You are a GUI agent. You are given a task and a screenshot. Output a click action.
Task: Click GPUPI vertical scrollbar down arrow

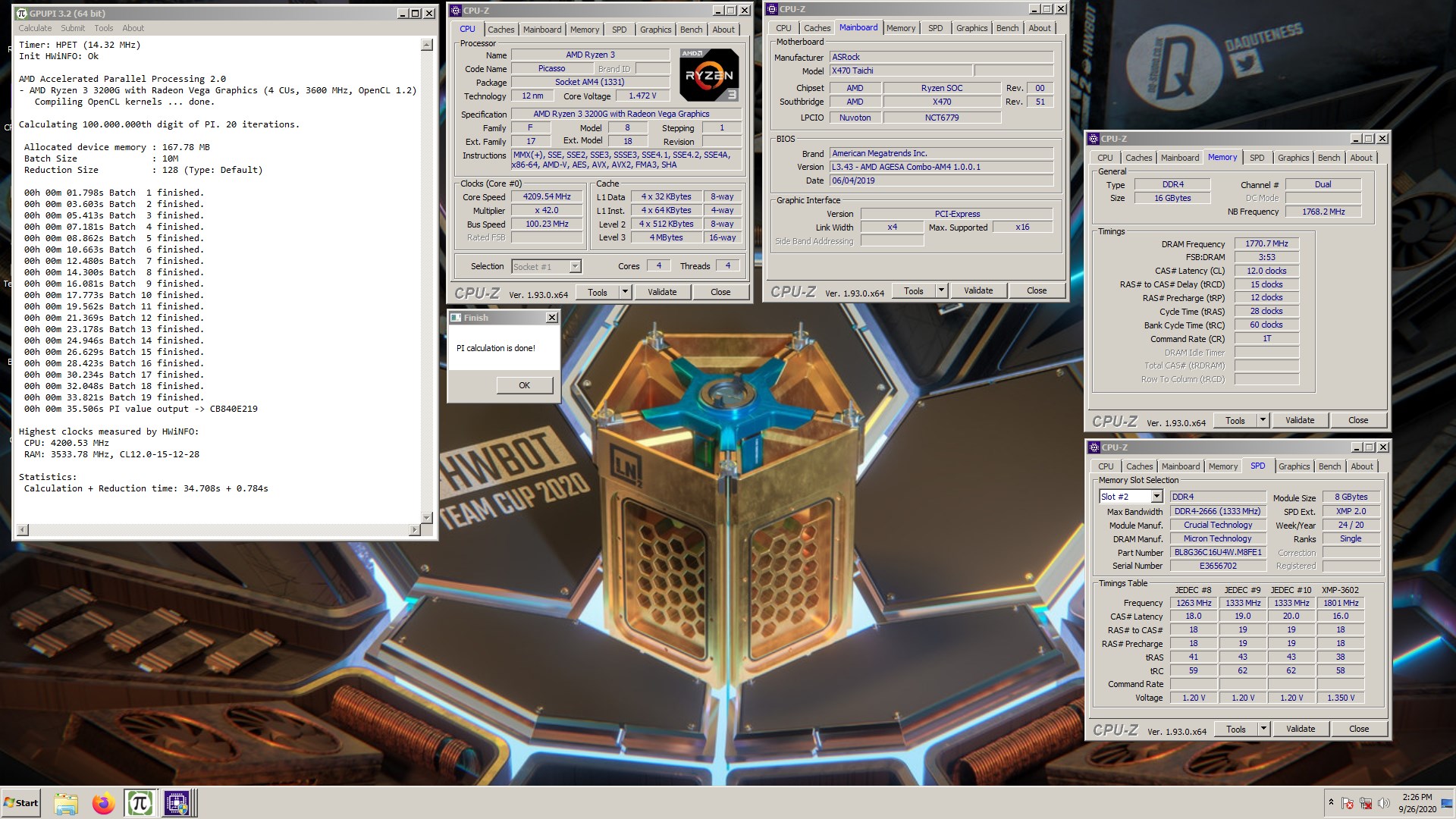coord(426,517)
